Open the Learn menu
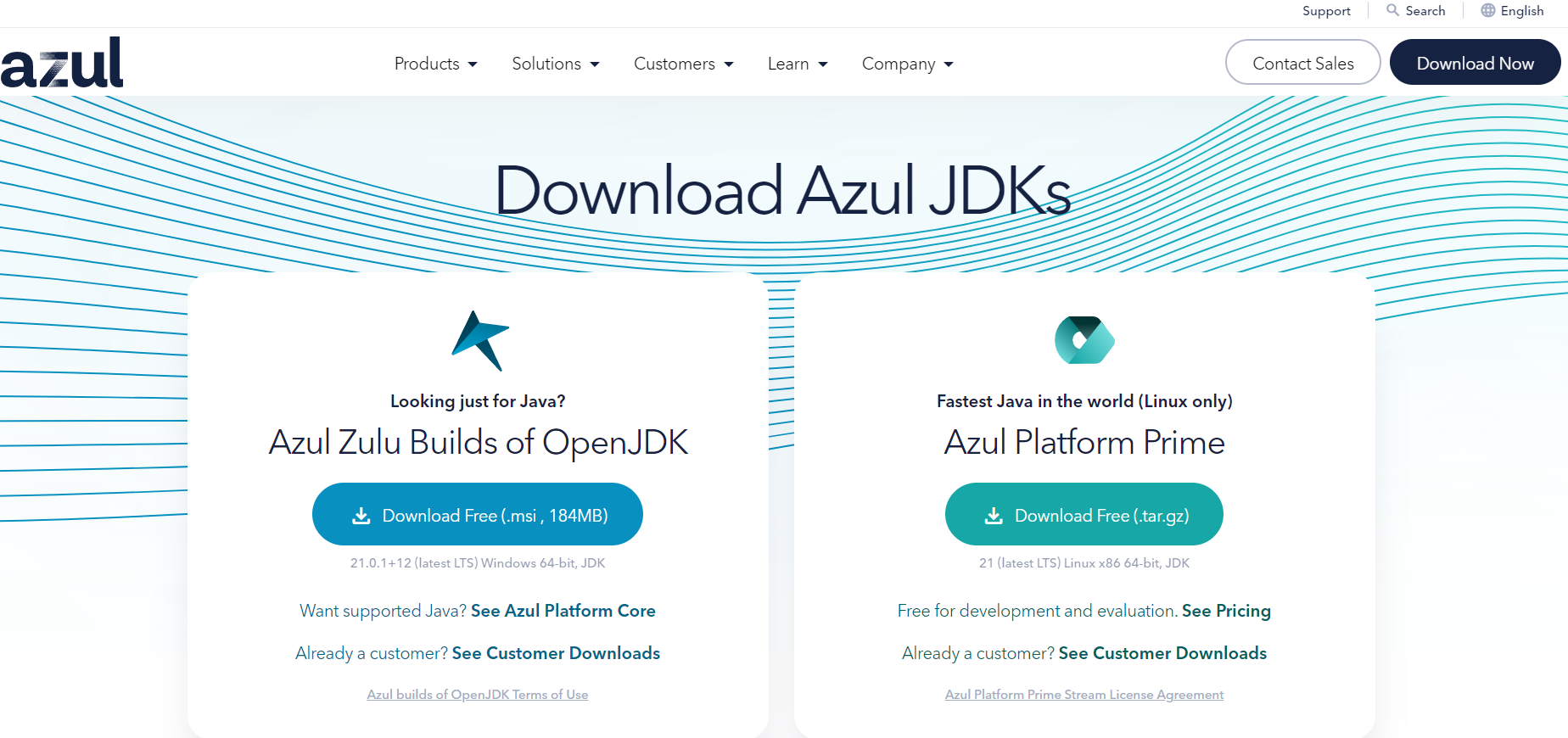The width and height of the screenshot is (1568, 738). coord(798,64)
